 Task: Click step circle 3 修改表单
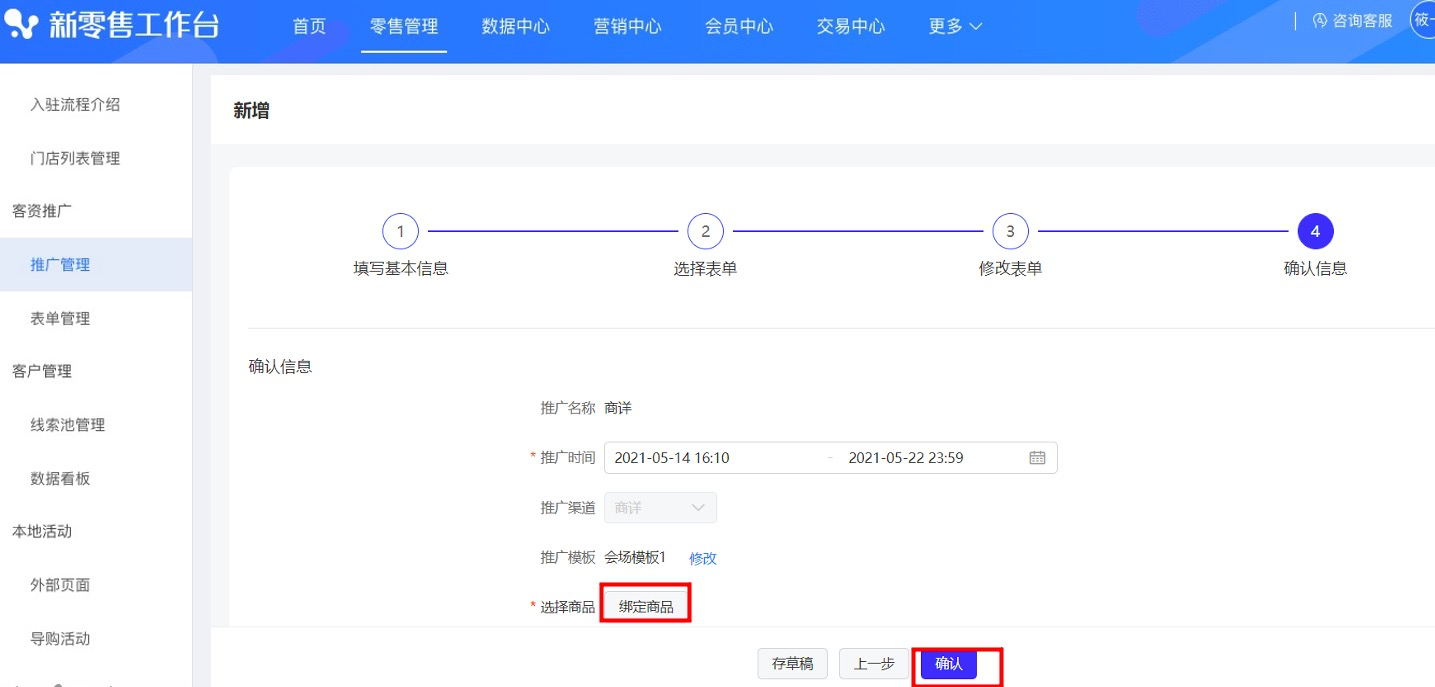point(1010,230)
